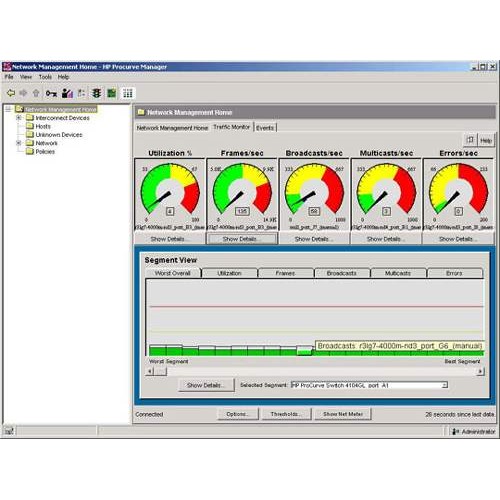Click Show Details in Segment View
The height and width of the screenshot is (500, 500).
point(206,385)
